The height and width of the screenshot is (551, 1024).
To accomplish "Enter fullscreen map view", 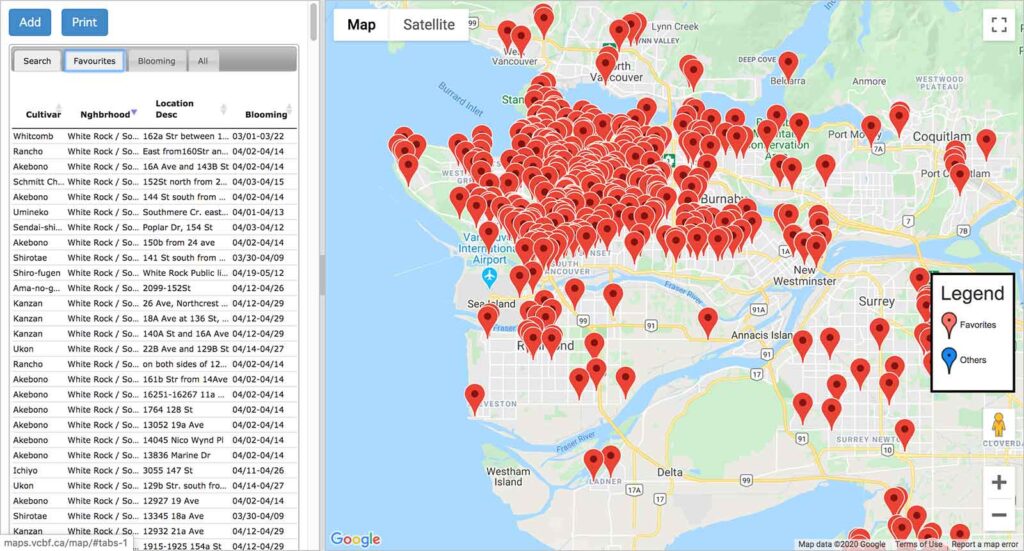I will click(x=997, y=26).
